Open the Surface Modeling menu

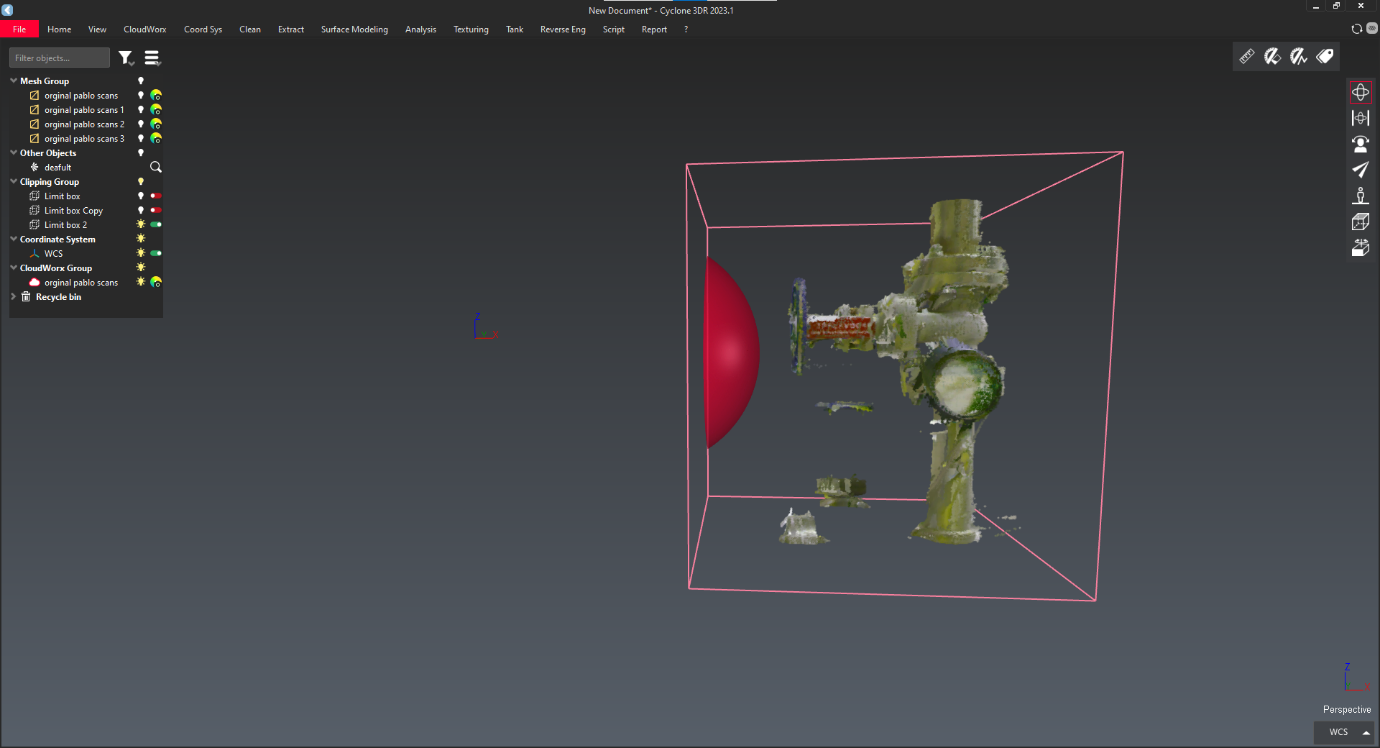coord(354,29)
